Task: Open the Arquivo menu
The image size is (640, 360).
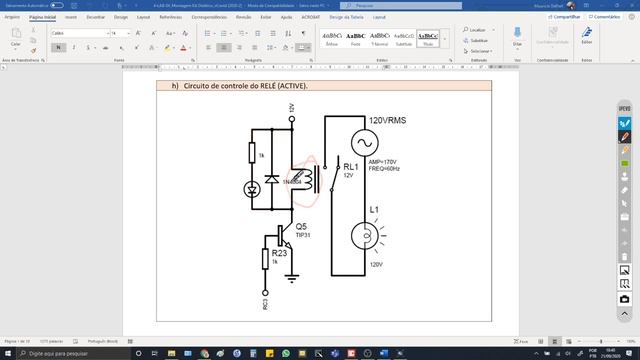Action: pos(12,17)
